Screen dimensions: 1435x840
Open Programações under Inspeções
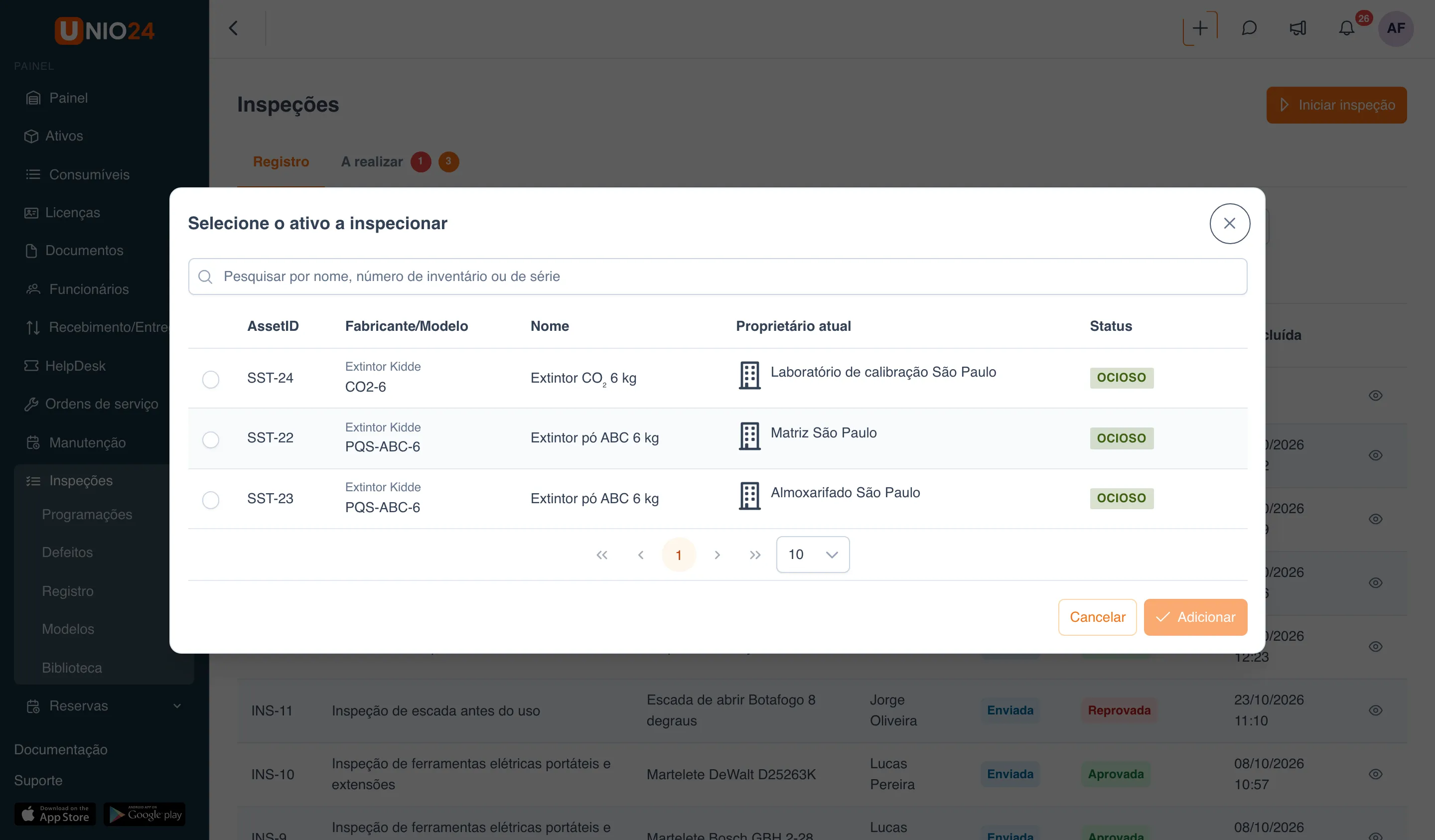pyautogui.click(x=87, y=514)
